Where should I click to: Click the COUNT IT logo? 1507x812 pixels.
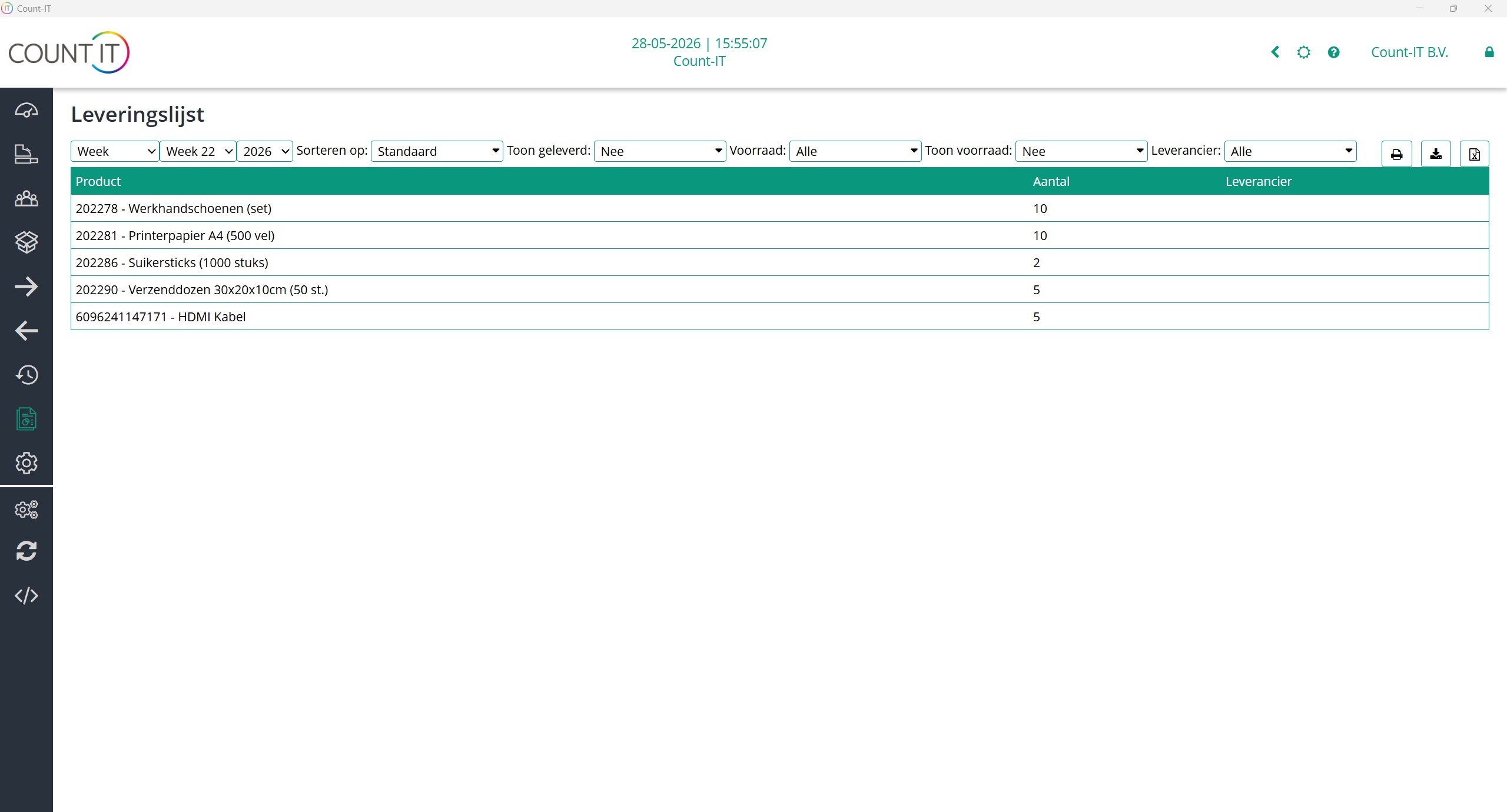tap(69, 52)
